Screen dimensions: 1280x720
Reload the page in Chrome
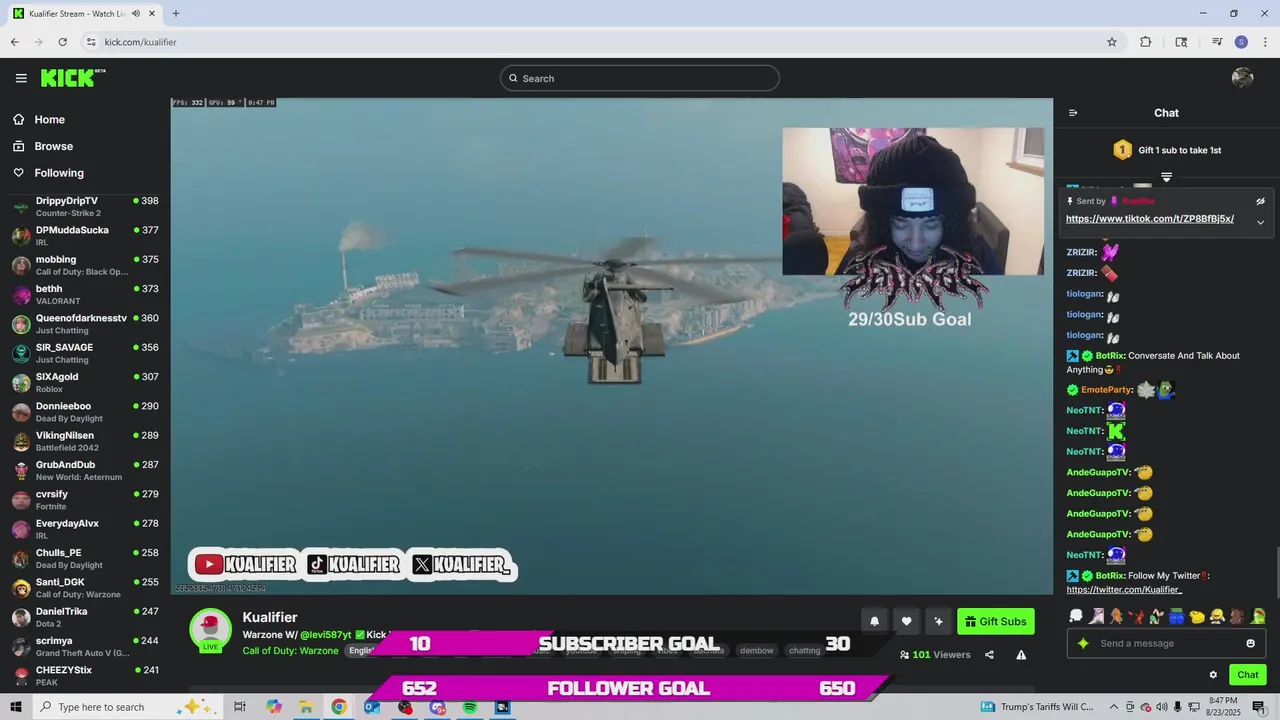tap(62, 42)
